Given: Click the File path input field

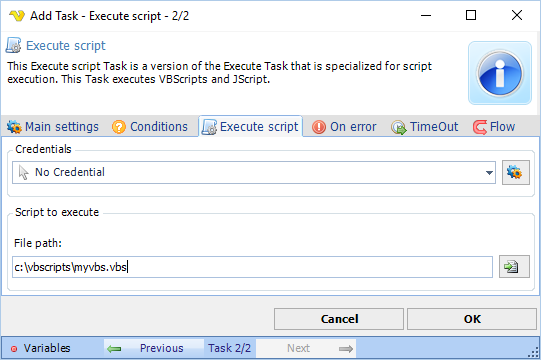Looking at the screenshot, I should [x=252, y=267].
